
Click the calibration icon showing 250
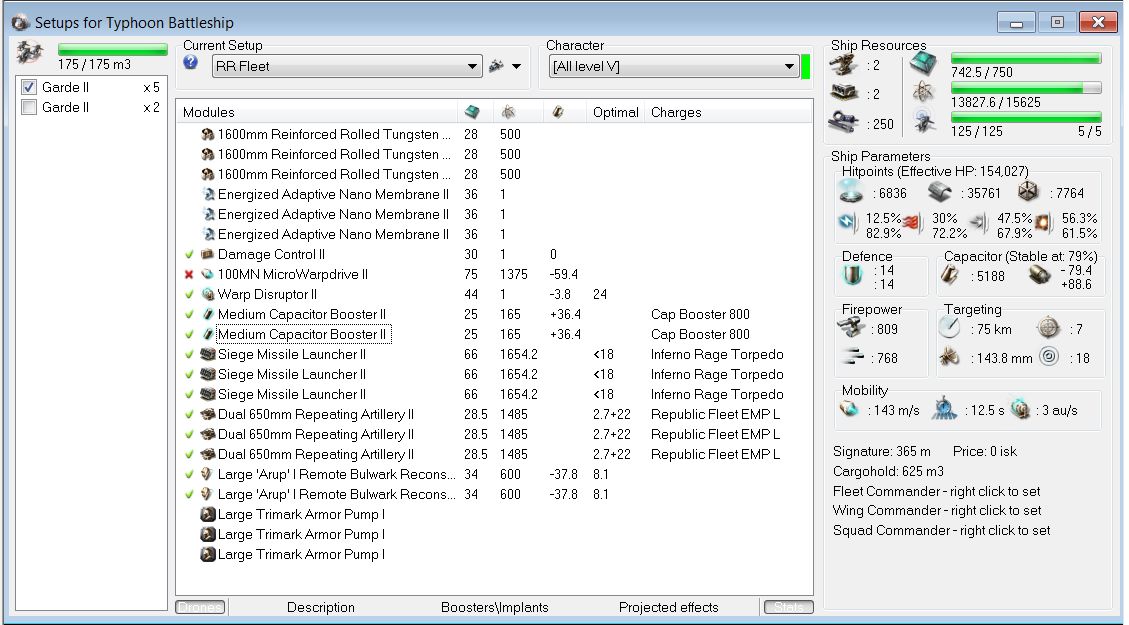(842, 122)
